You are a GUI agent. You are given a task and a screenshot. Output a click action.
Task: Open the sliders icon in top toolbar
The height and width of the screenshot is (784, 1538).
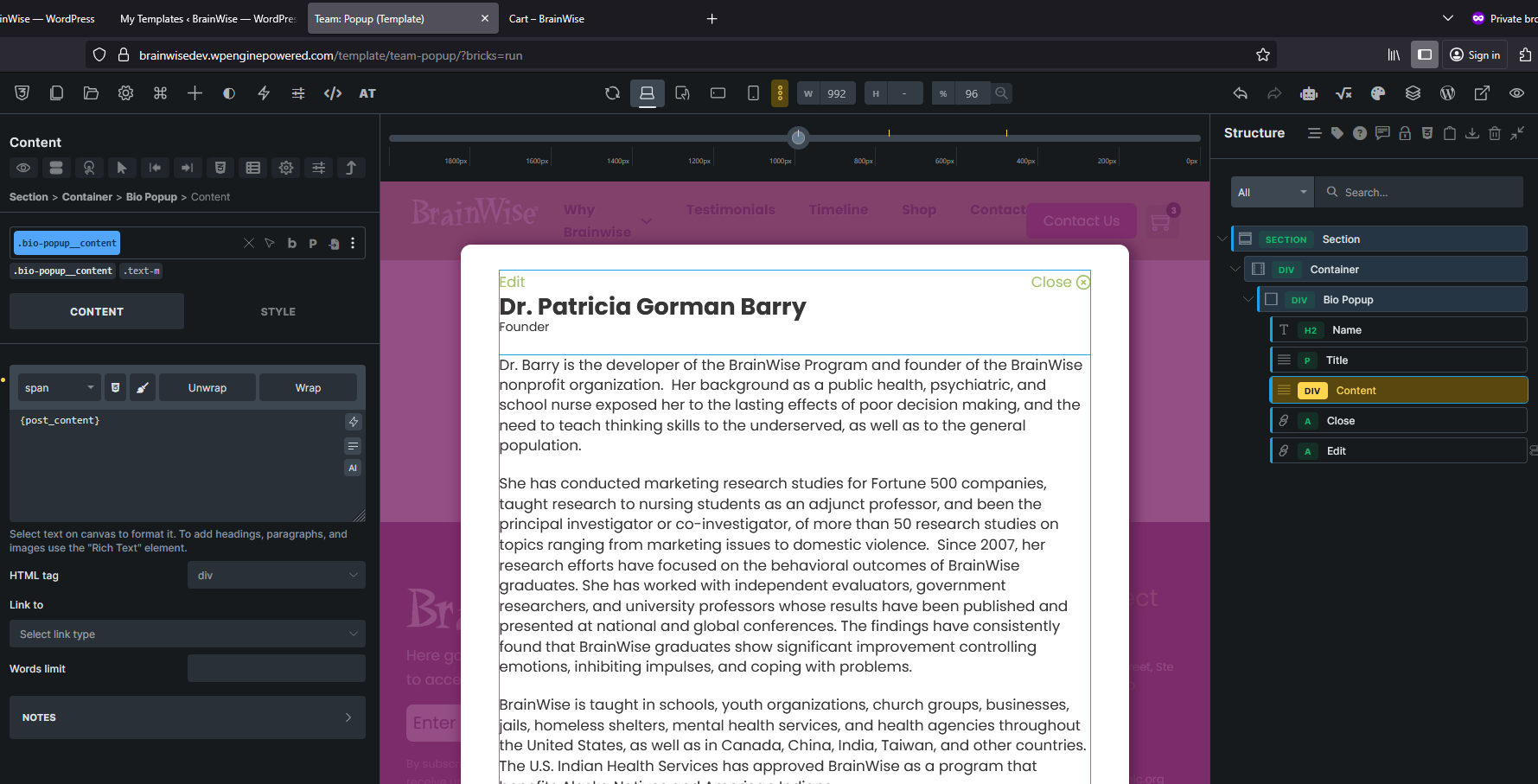[x=298, y=93]
